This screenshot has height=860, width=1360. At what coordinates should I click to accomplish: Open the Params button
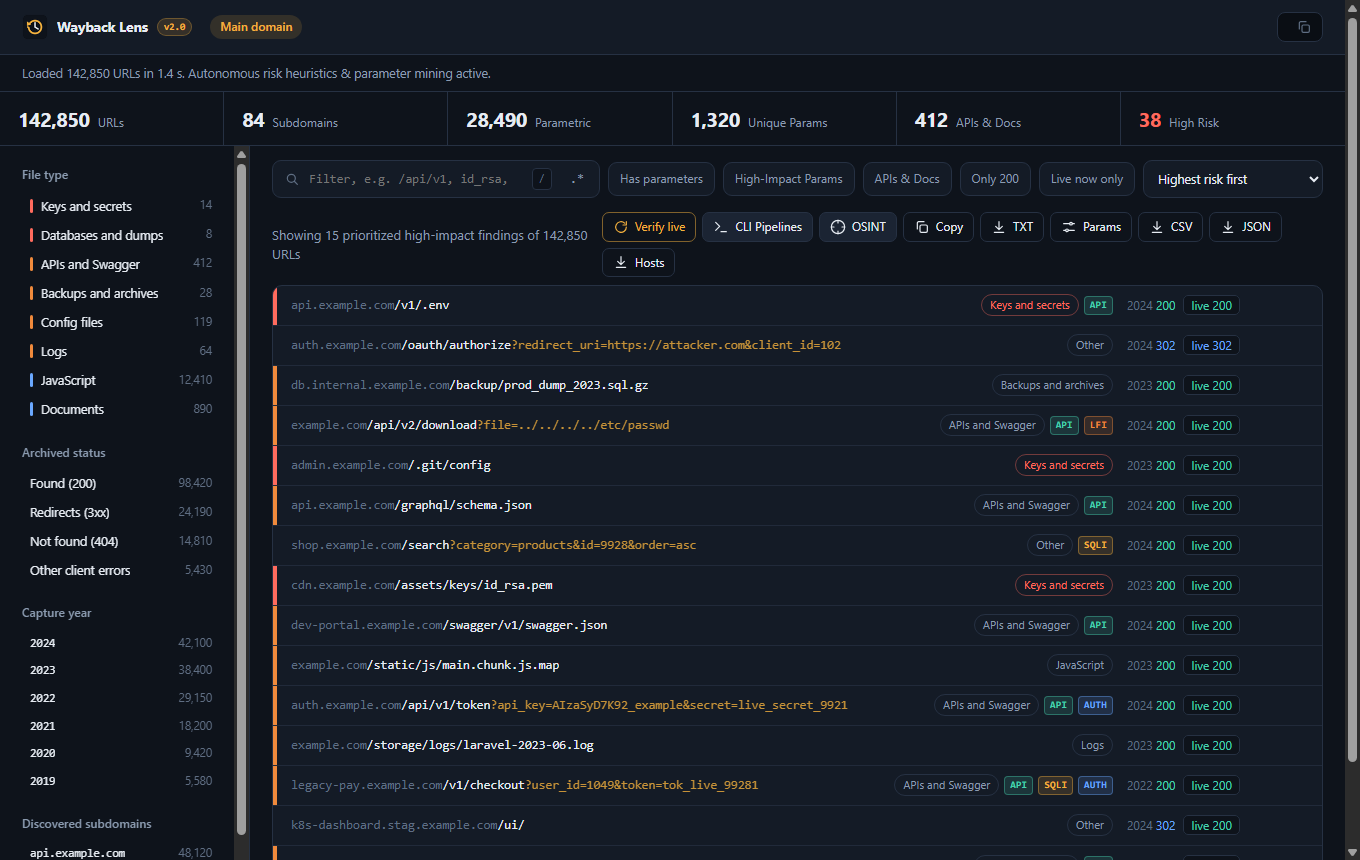[x=1091, y=227]
